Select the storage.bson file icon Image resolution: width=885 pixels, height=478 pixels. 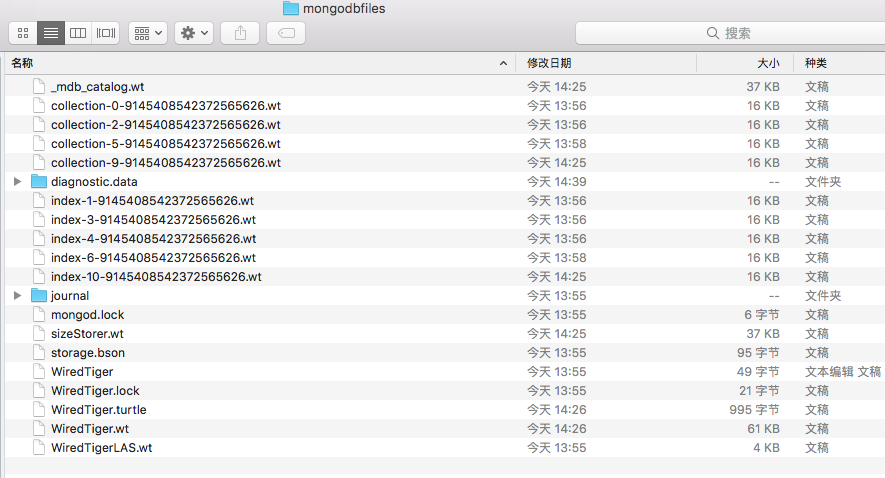pyautogui.click(x=39, y=353)
